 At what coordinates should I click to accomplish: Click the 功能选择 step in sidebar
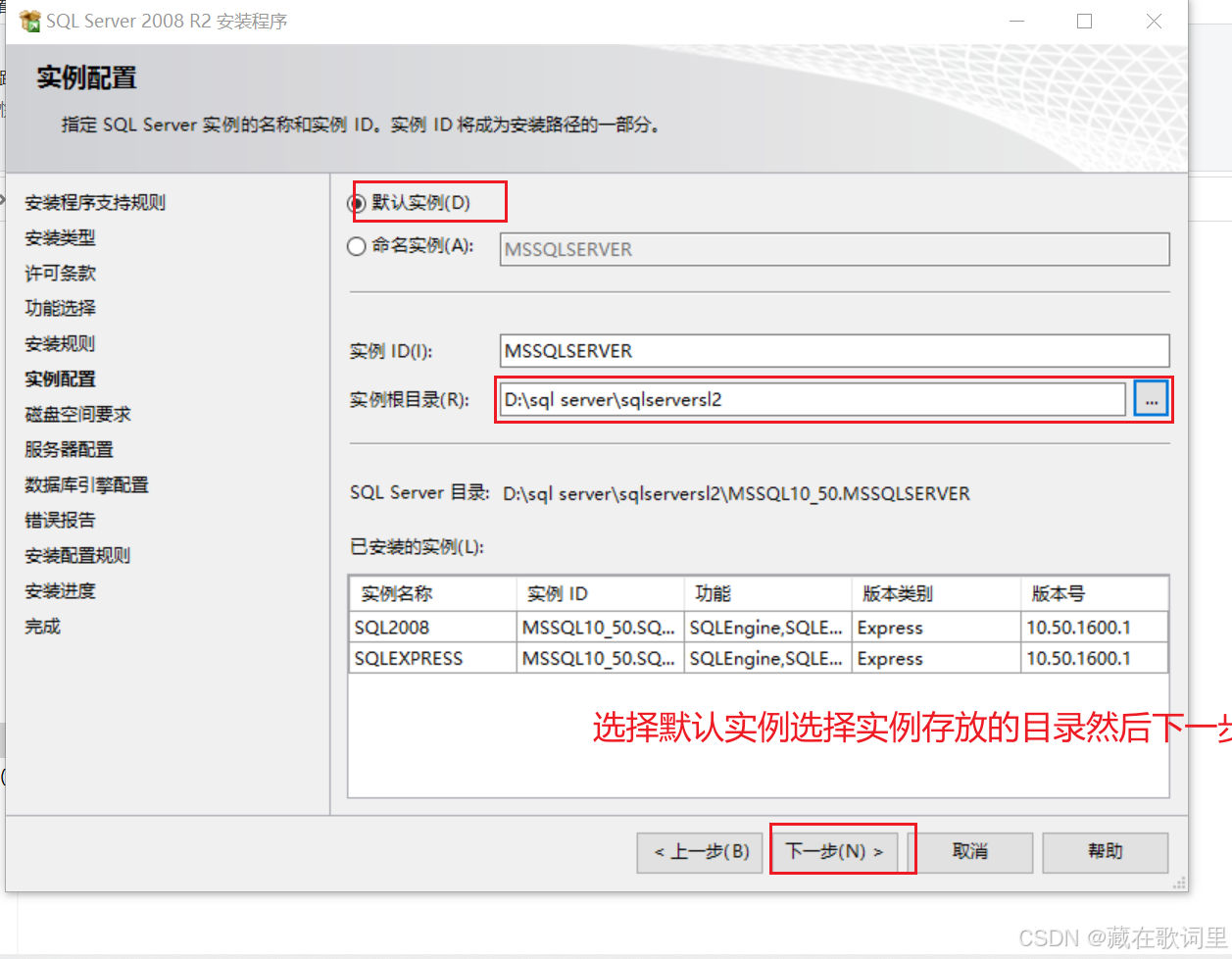click(60, 309)
